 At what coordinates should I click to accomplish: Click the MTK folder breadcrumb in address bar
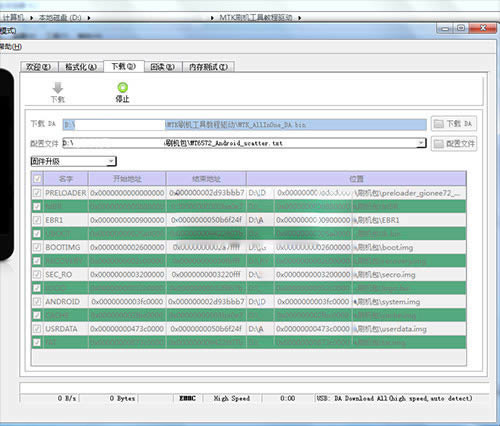[x=256, y=17]
